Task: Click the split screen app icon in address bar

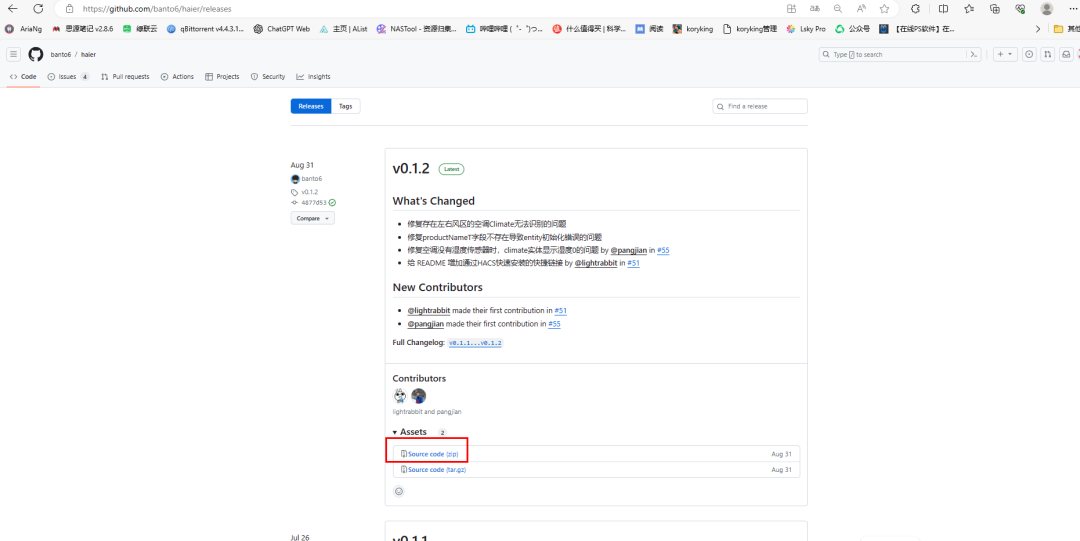Action: (791, 9)
